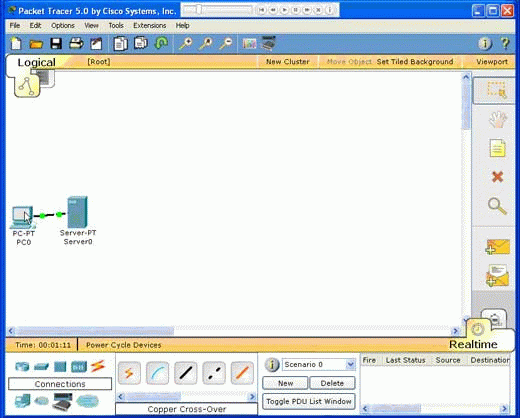Viewport: 520px width, 418px height.
Task: Add a Complex PDU open envelope
Action: pyautogui.click(x=498, y=276)
